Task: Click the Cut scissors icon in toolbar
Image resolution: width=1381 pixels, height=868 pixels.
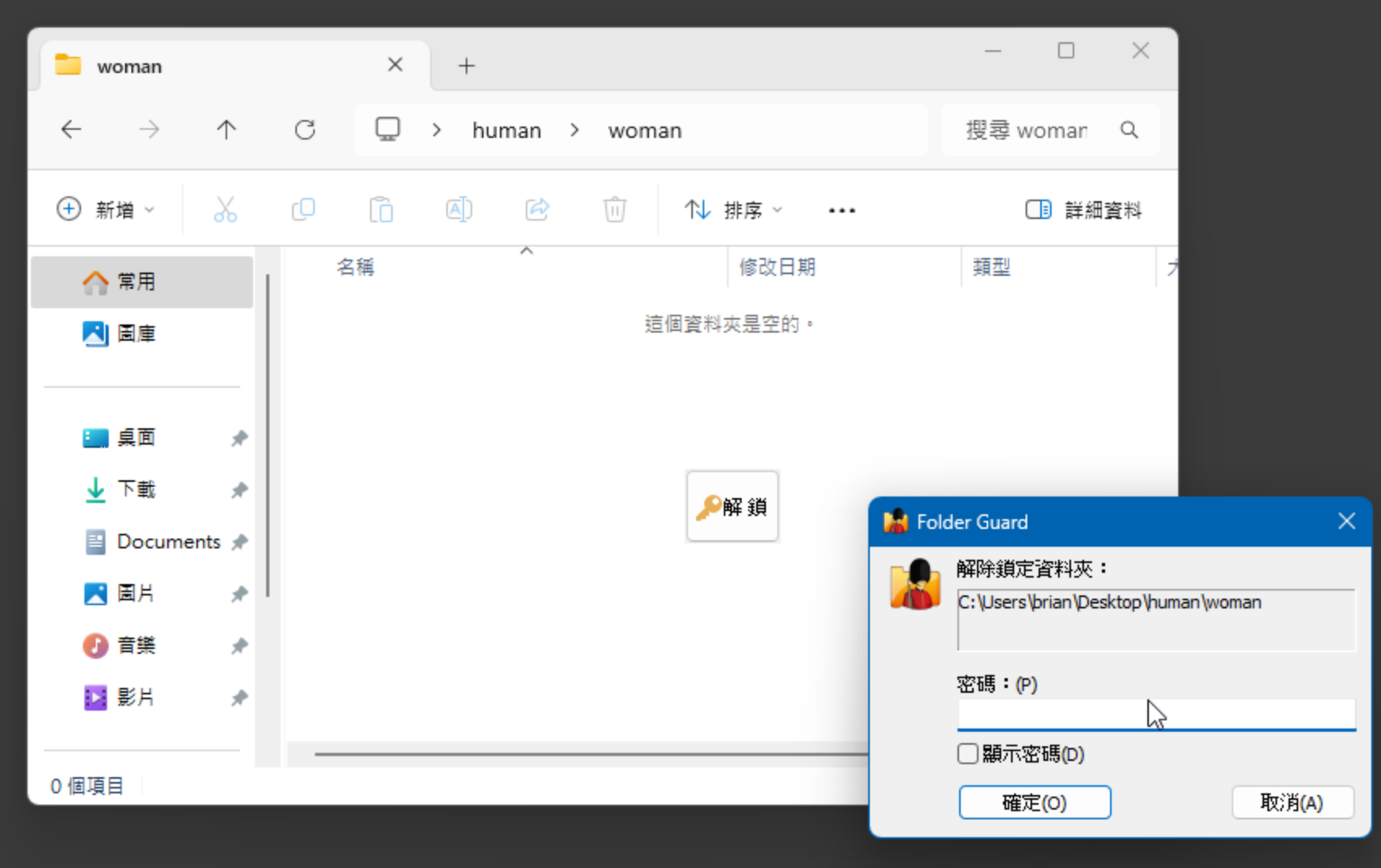Action: 225,210
